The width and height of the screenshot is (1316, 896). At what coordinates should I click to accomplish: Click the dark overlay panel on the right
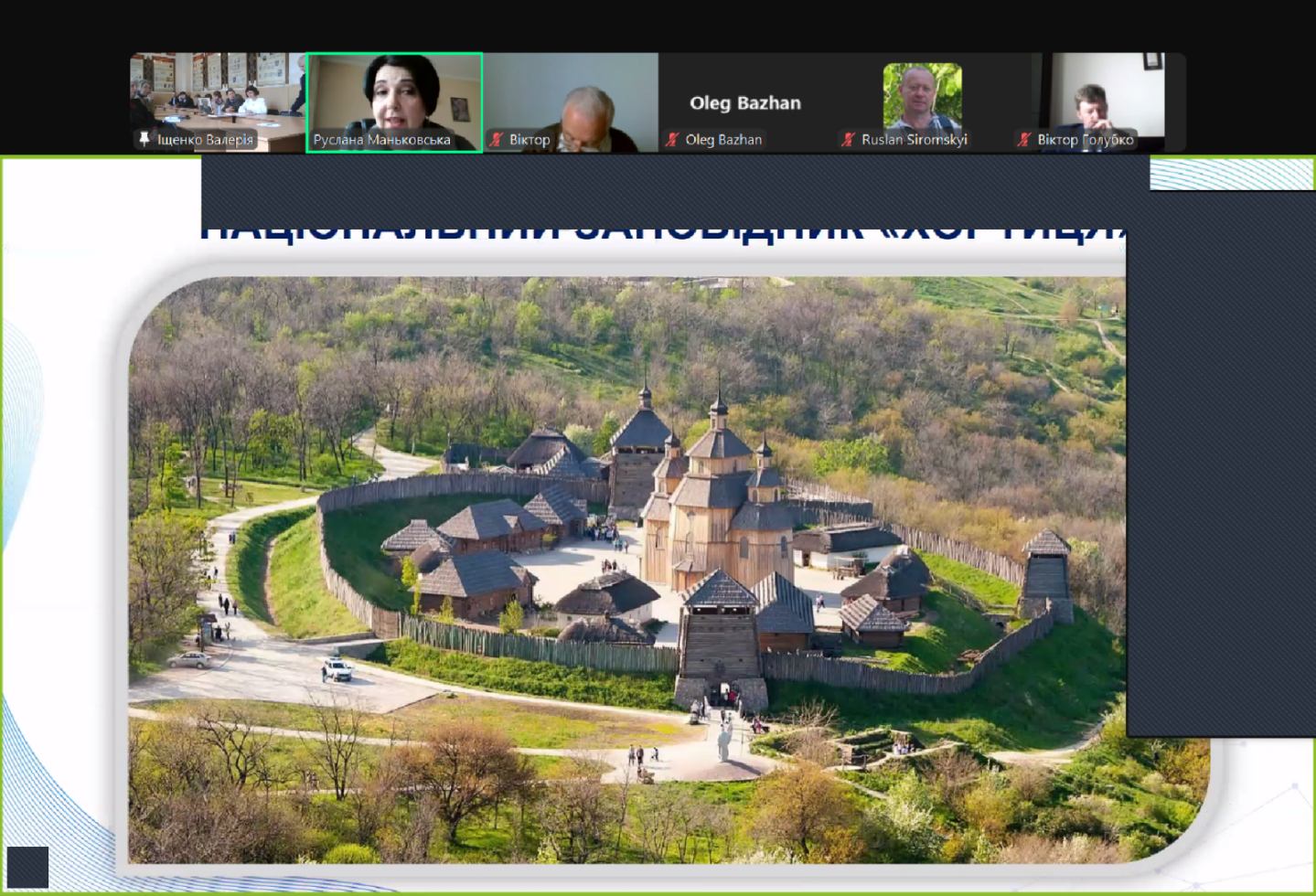[x=1220, y=457]
